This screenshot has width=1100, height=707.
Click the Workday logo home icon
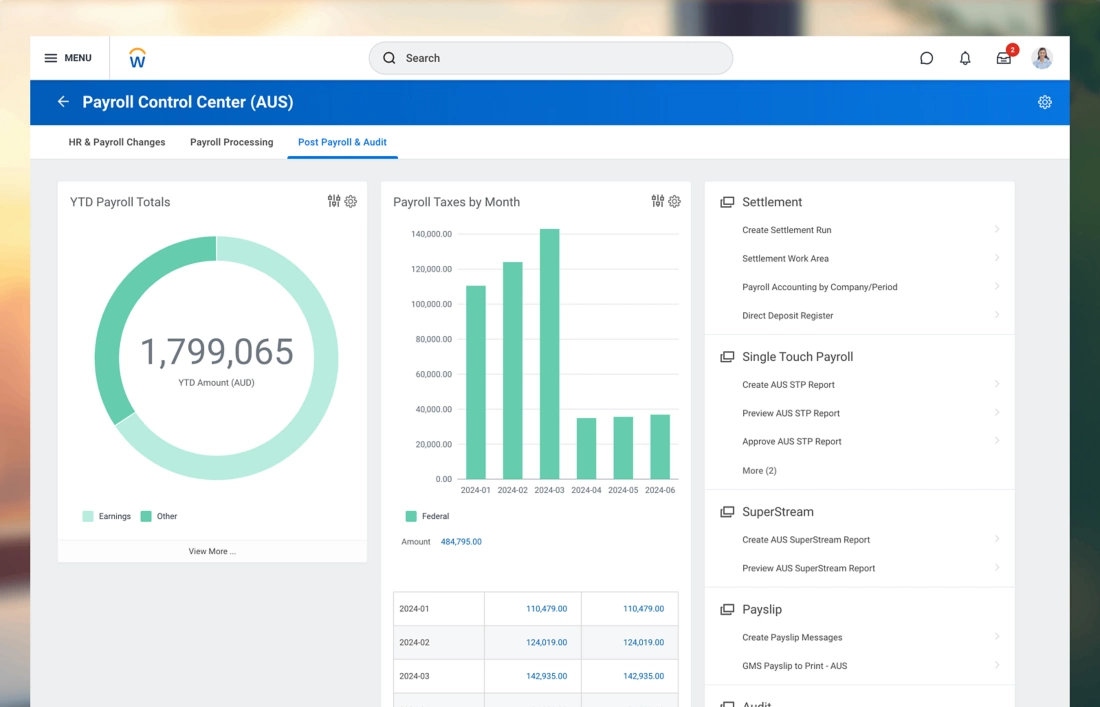click(x=138, y=59)
